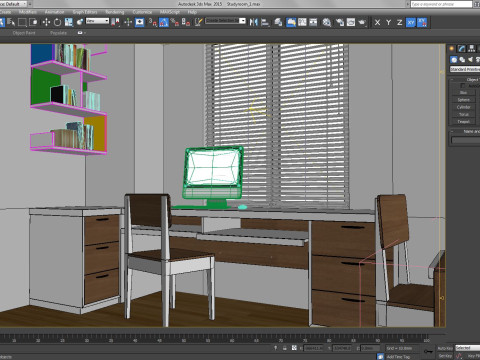Click the Sphere primitive button
480x360 pixels.
coord(463,100)
